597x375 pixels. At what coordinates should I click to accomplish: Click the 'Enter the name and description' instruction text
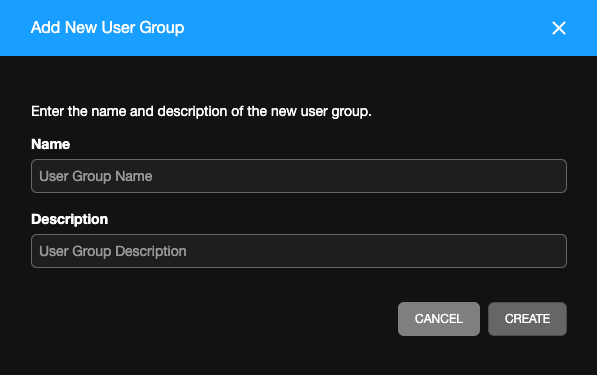tap(201, 112)
